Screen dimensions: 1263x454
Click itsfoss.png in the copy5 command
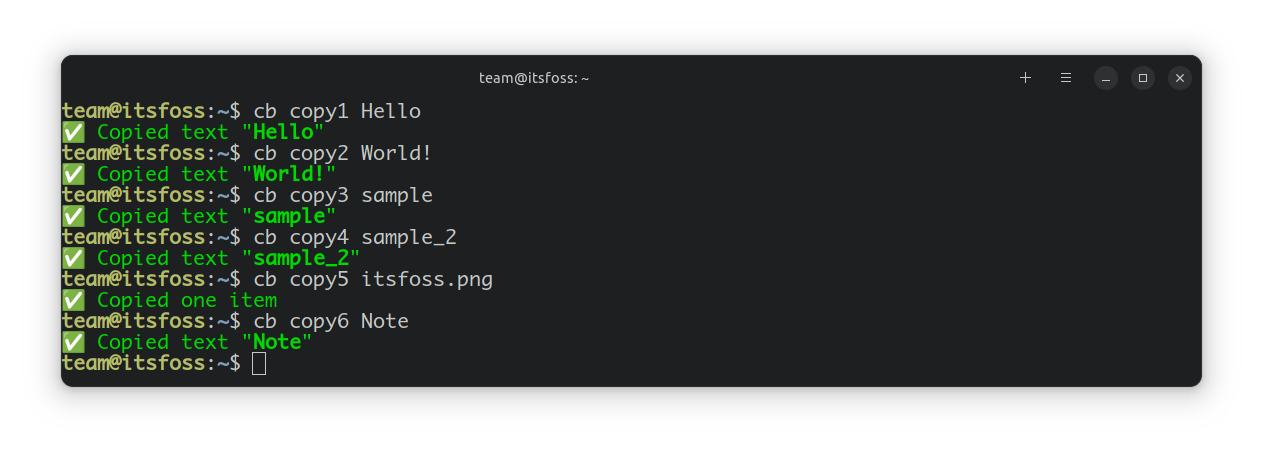427,279
